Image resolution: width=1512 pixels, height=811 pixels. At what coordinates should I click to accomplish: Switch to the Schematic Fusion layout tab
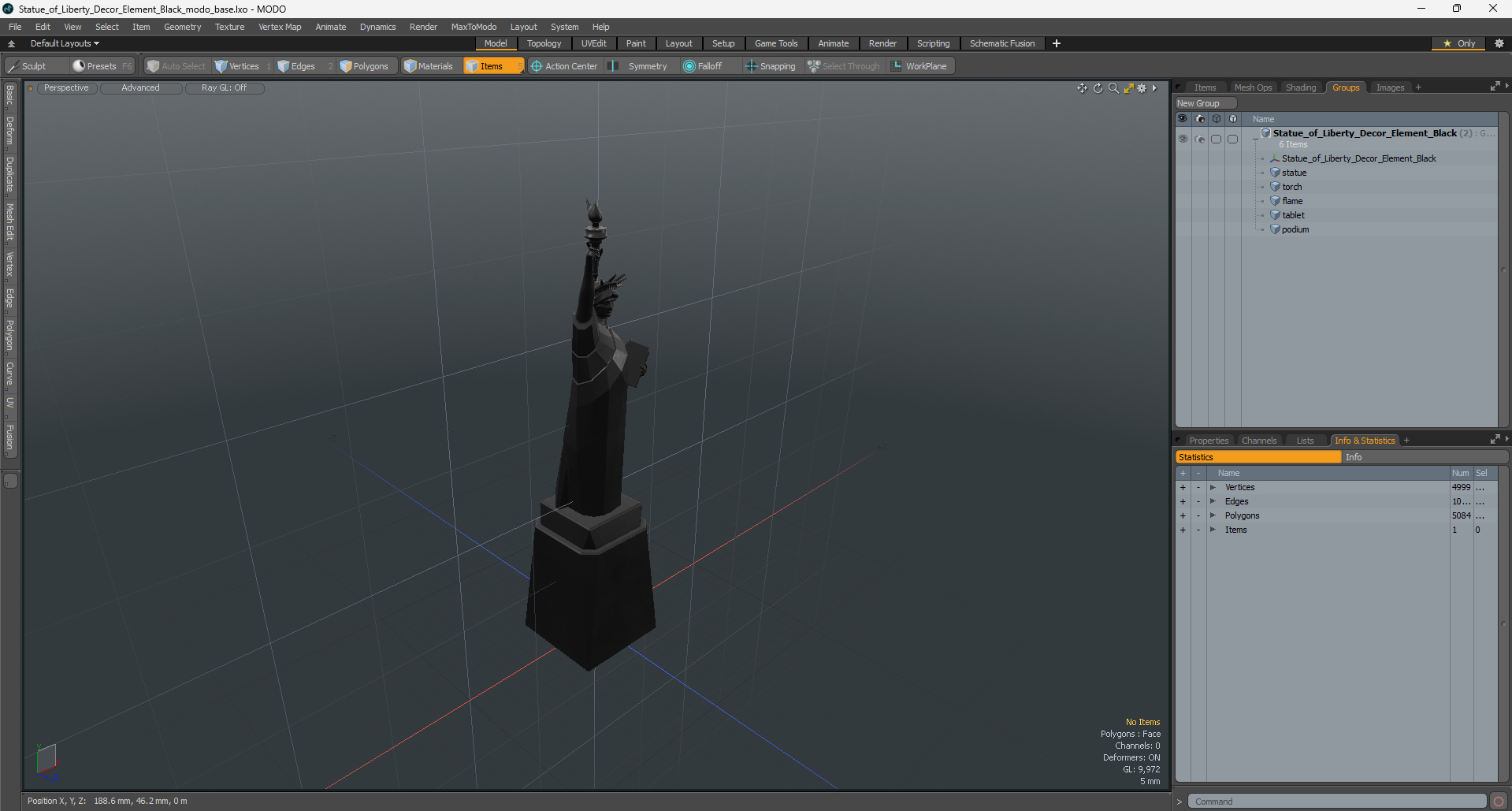[1002, 43]
